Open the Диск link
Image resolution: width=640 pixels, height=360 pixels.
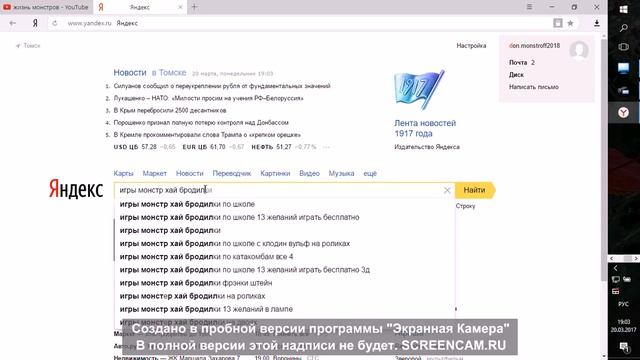pos(516,75)
